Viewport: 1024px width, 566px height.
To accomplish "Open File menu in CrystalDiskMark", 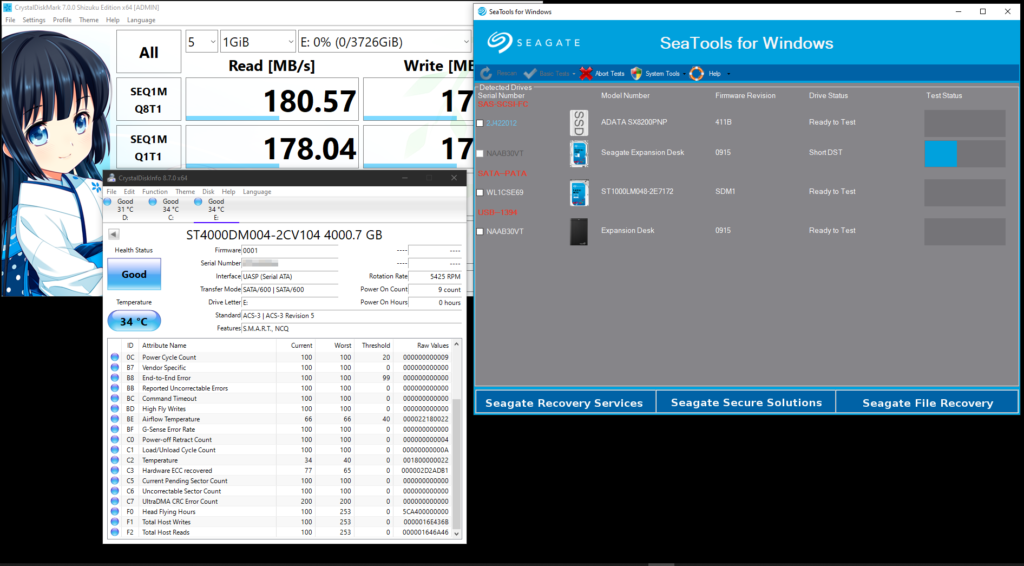I will 10,20.
